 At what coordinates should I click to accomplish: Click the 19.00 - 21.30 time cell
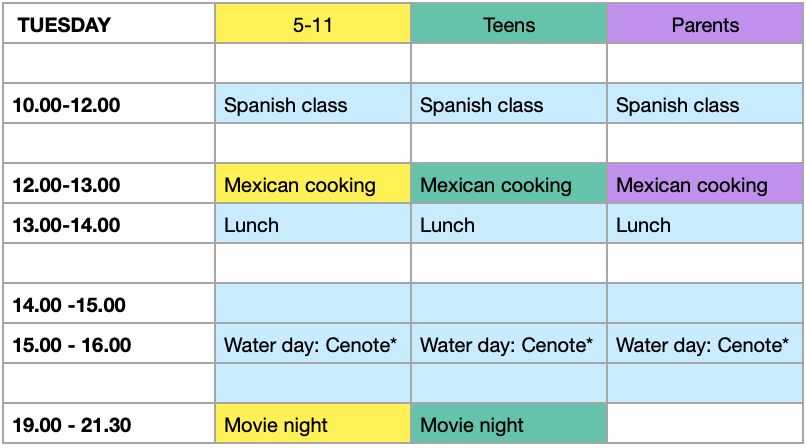pyautogui.click(x=109, y=424)
